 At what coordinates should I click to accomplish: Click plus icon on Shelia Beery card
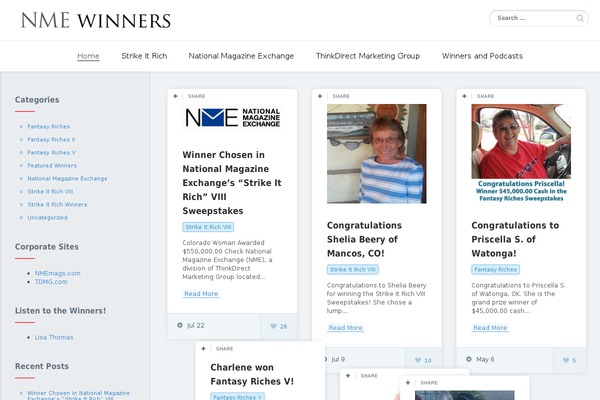(320, 96)
